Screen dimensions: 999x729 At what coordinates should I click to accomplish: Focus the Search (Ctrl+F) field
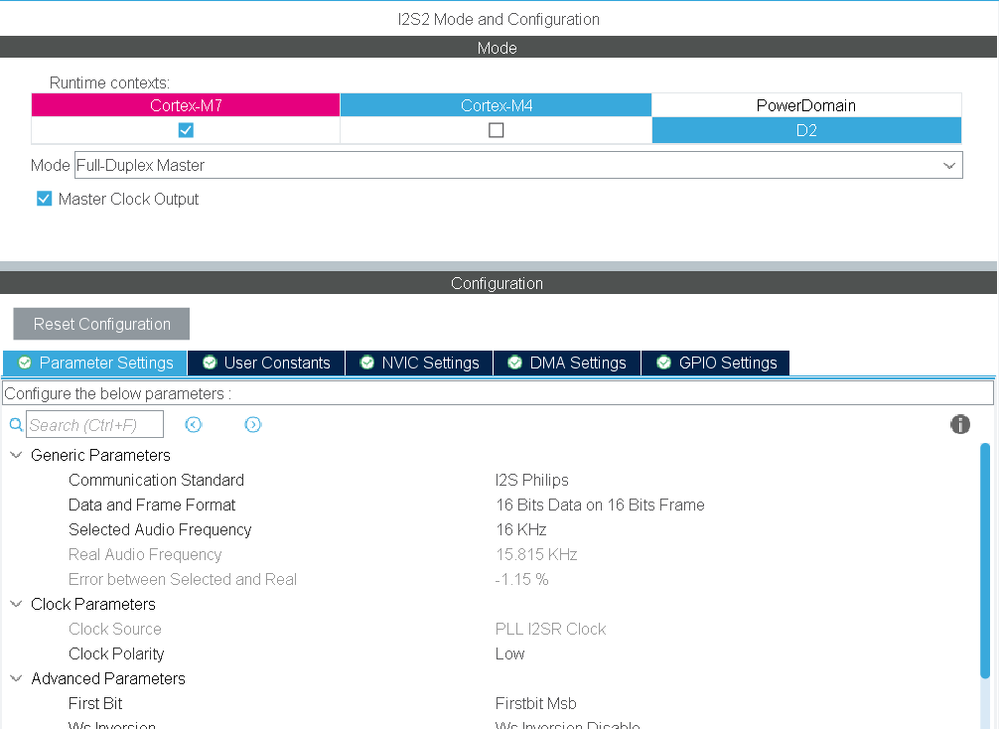pos(94,424)
